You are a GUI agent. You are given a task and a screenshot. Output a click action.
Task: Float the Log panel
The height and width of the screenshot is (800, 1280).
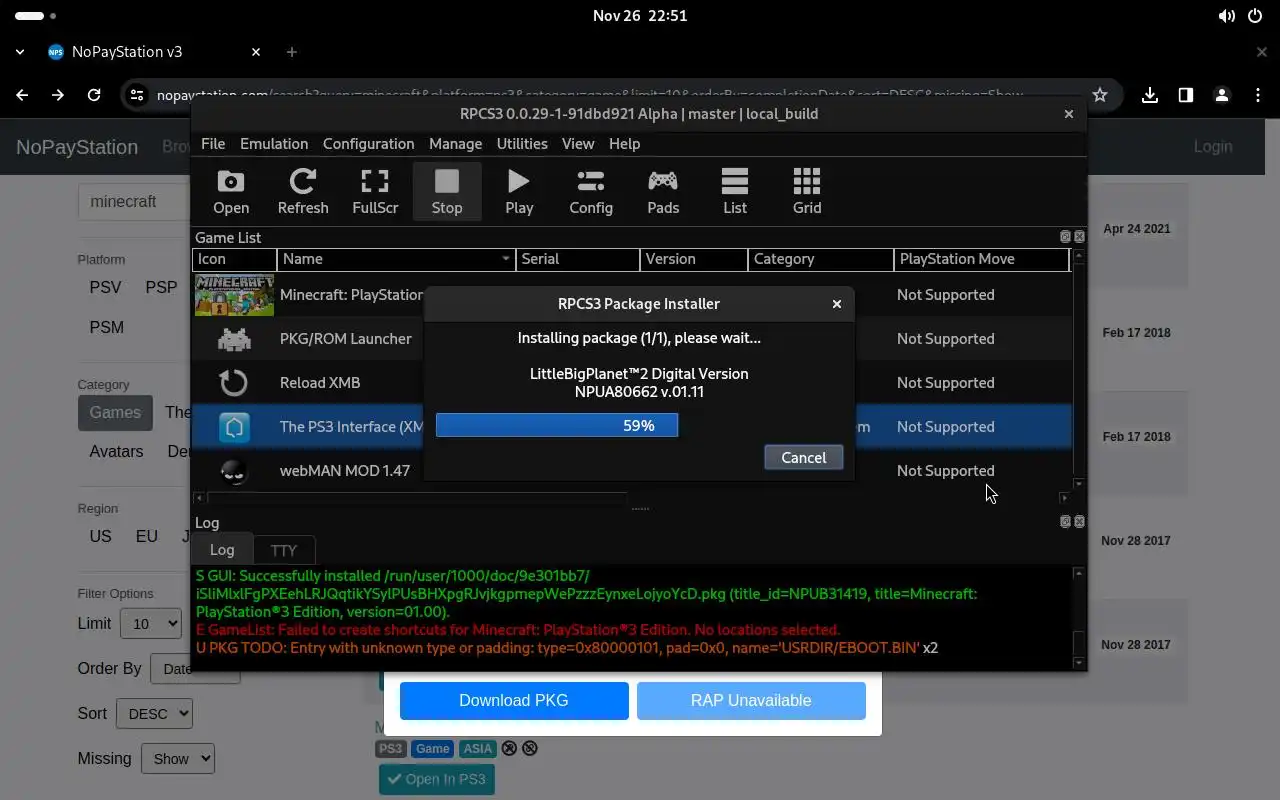(x=1065, y=522)
